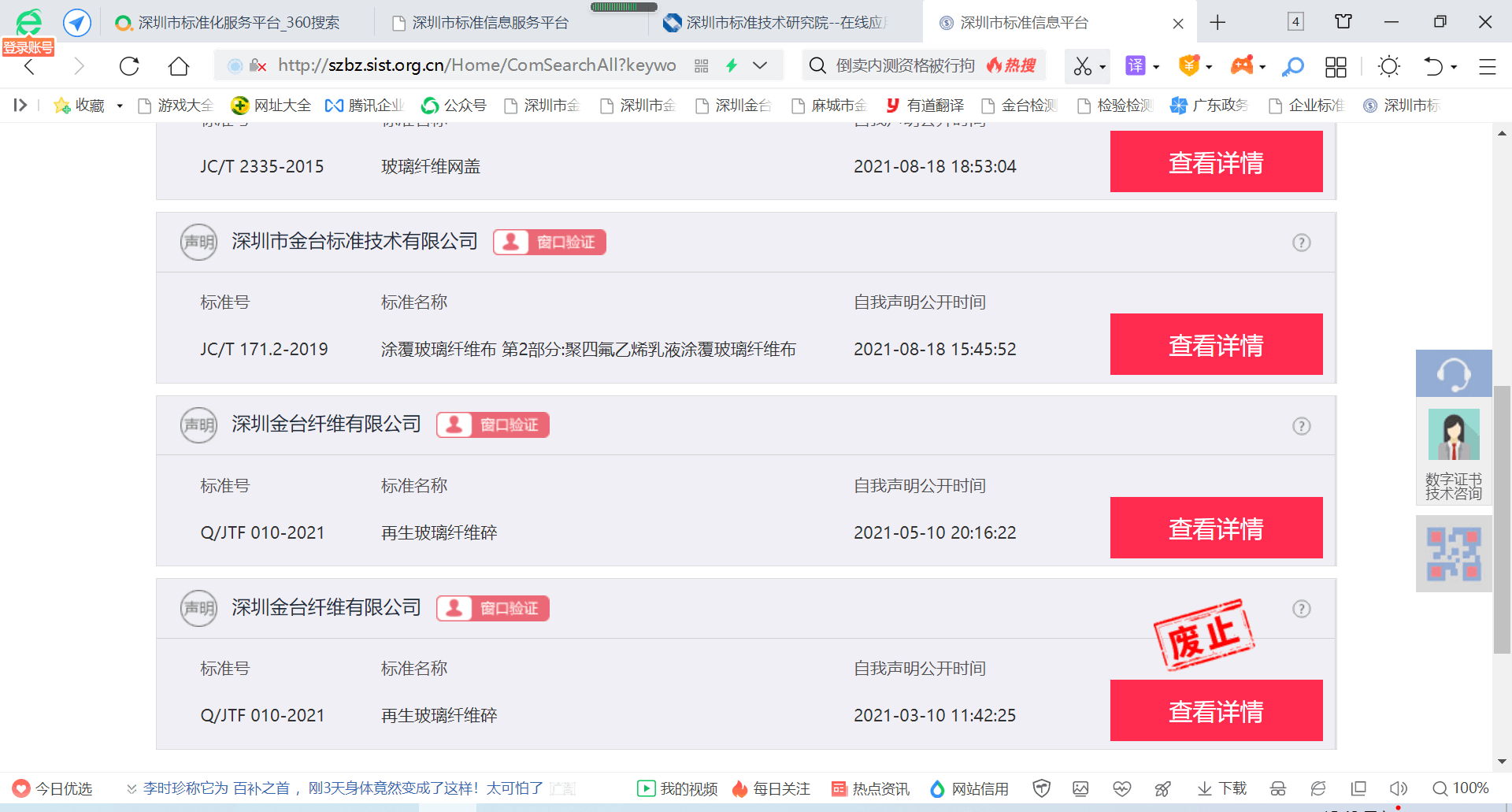Click lightning speed mode icon
1512x812 pixels.
[732, 65]
